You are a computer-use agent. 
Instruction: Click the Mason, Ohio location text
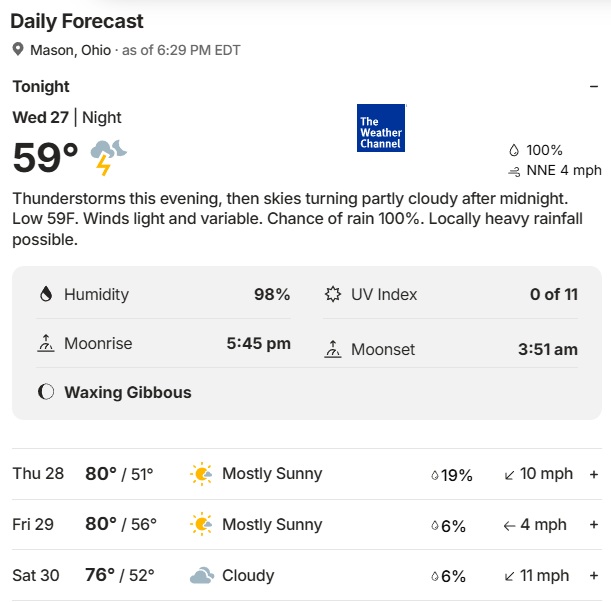(71, 50)
